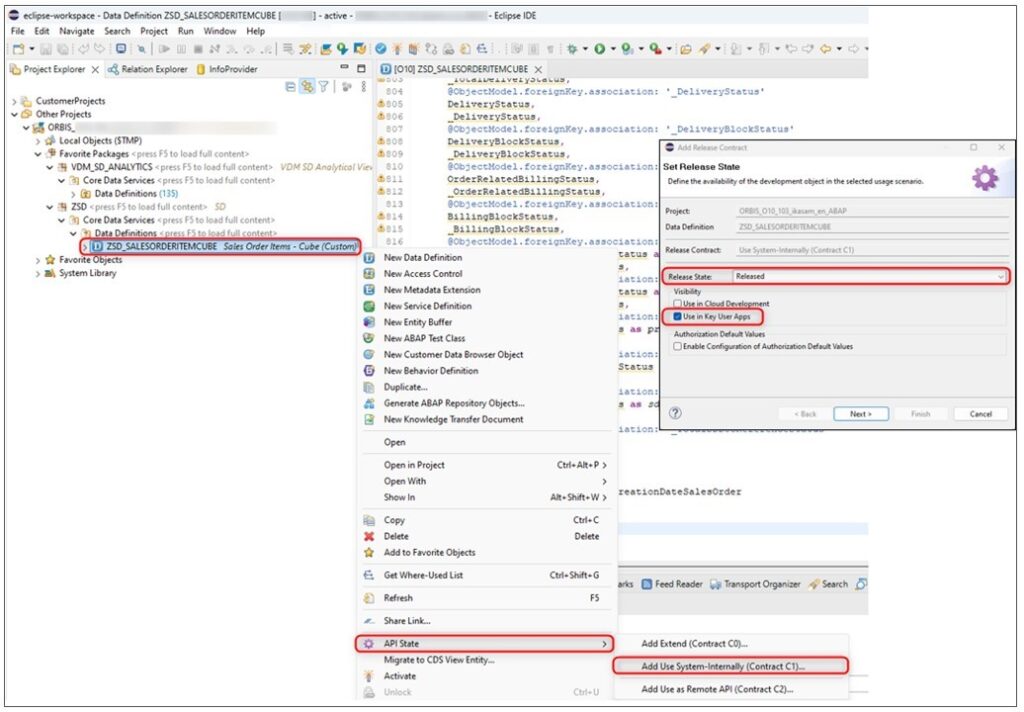Click the New Service Definition icon
Screen dimensions: 1024x712
pos(369,306)
